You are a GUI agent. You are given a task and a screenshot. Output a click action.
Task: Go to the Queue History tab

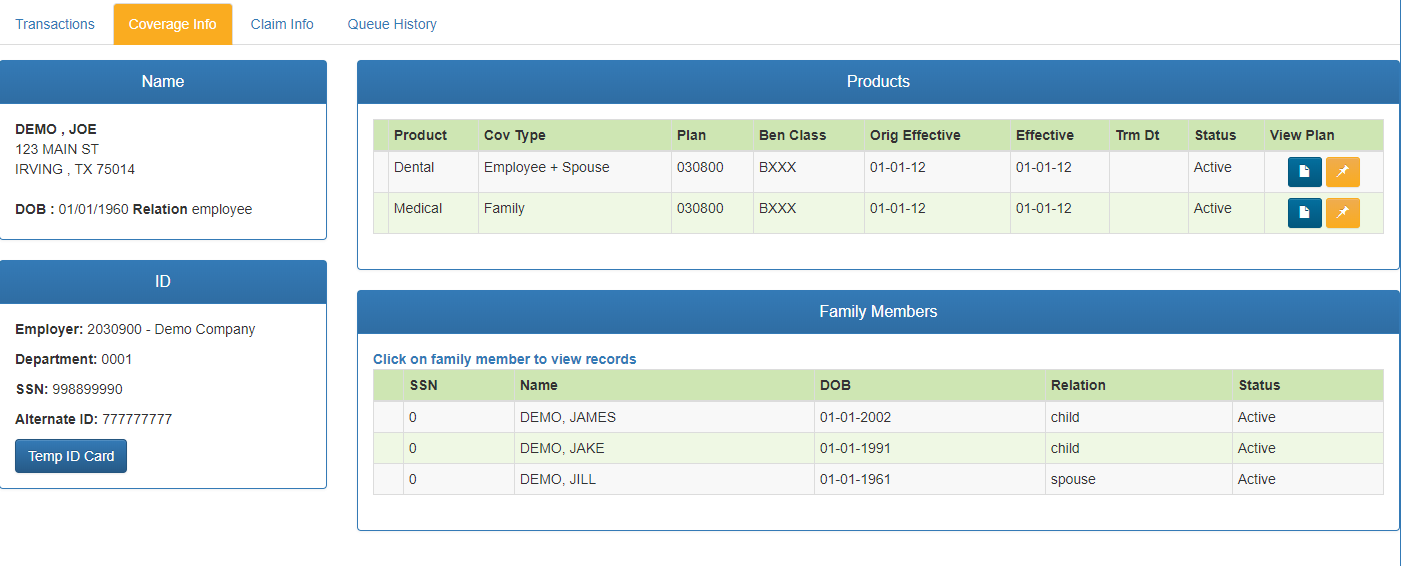click(x=392, y=24)
